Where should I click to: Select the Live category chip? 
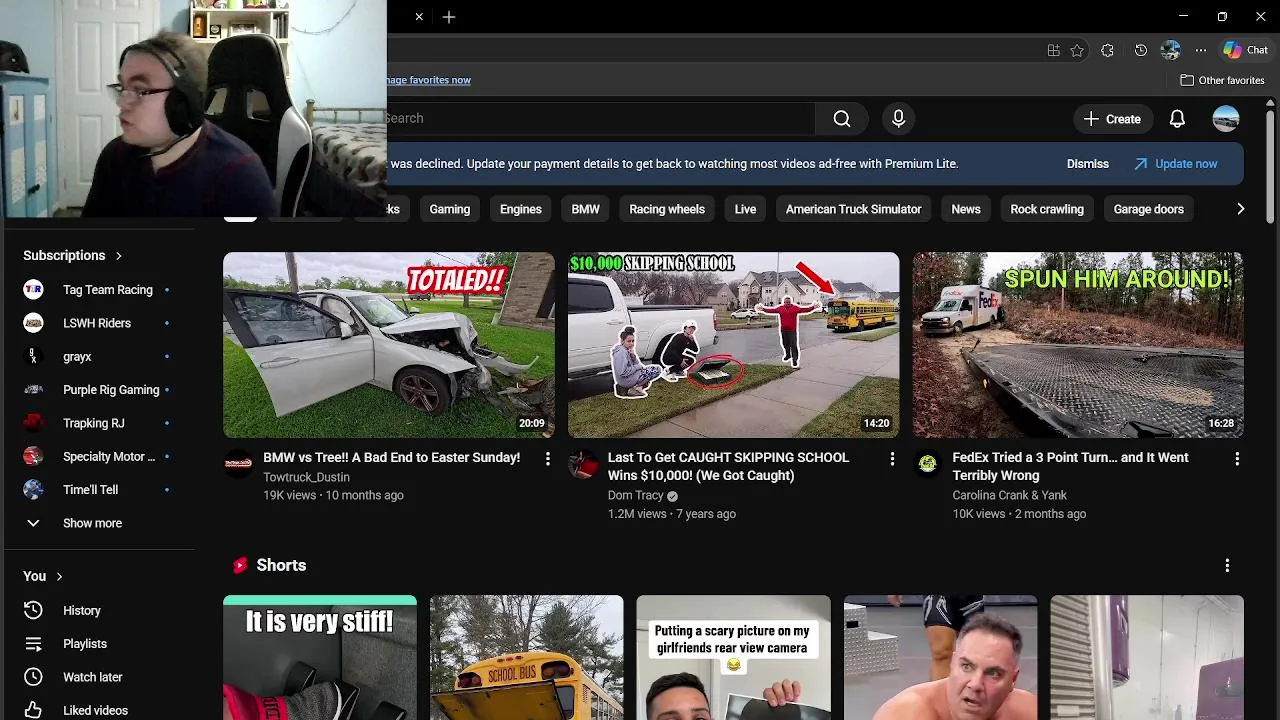point(745,209)
